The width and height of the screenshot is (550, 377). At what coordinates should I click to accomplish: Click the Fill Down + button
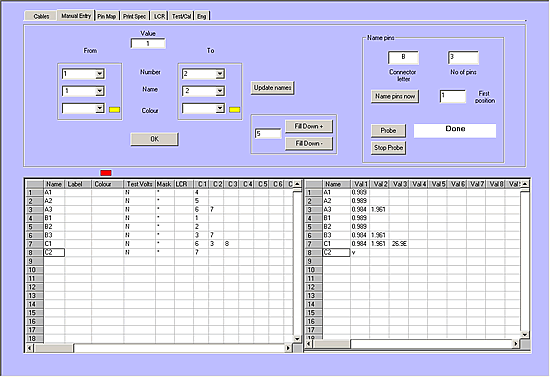tap(309, 126)
